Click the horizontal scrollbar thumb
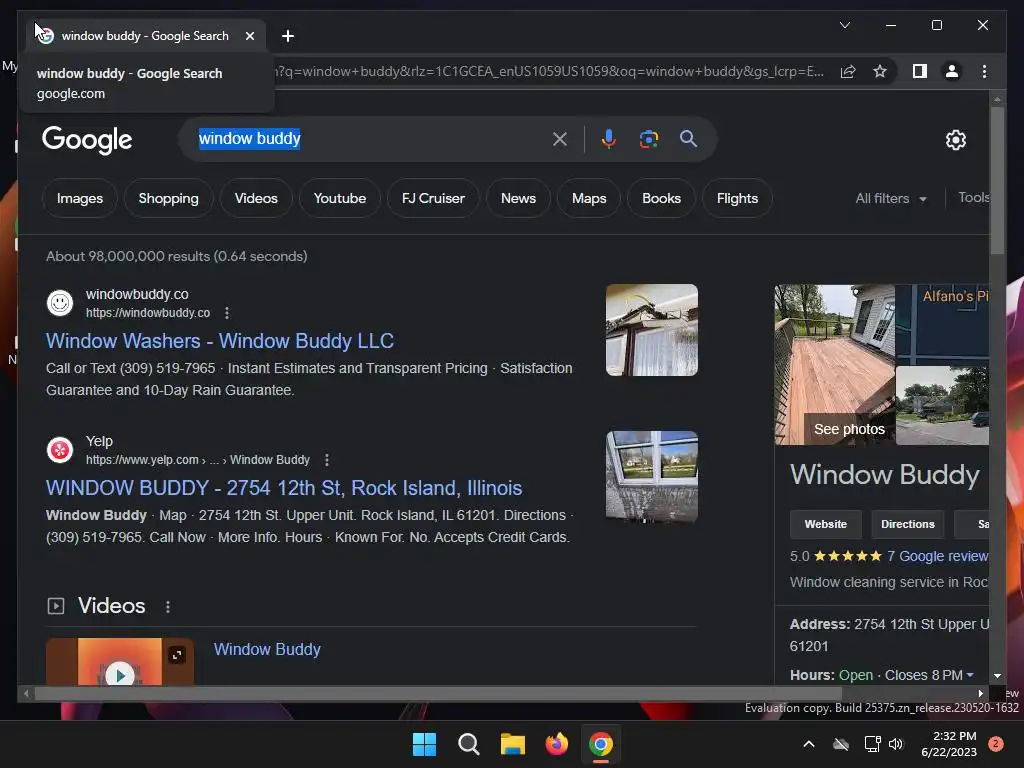1024x768 pixels. click(x=438, y=694)
